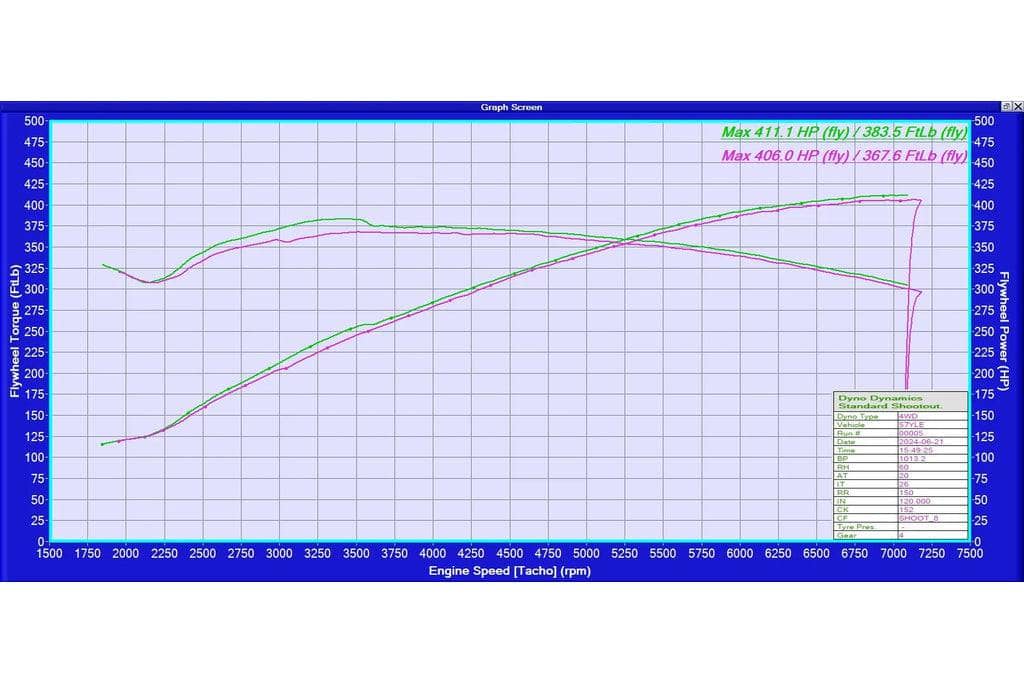Viewport: 1024px width, 683px height.
Task: Click the 4500 rpm axis label
Action: (509, 554)
